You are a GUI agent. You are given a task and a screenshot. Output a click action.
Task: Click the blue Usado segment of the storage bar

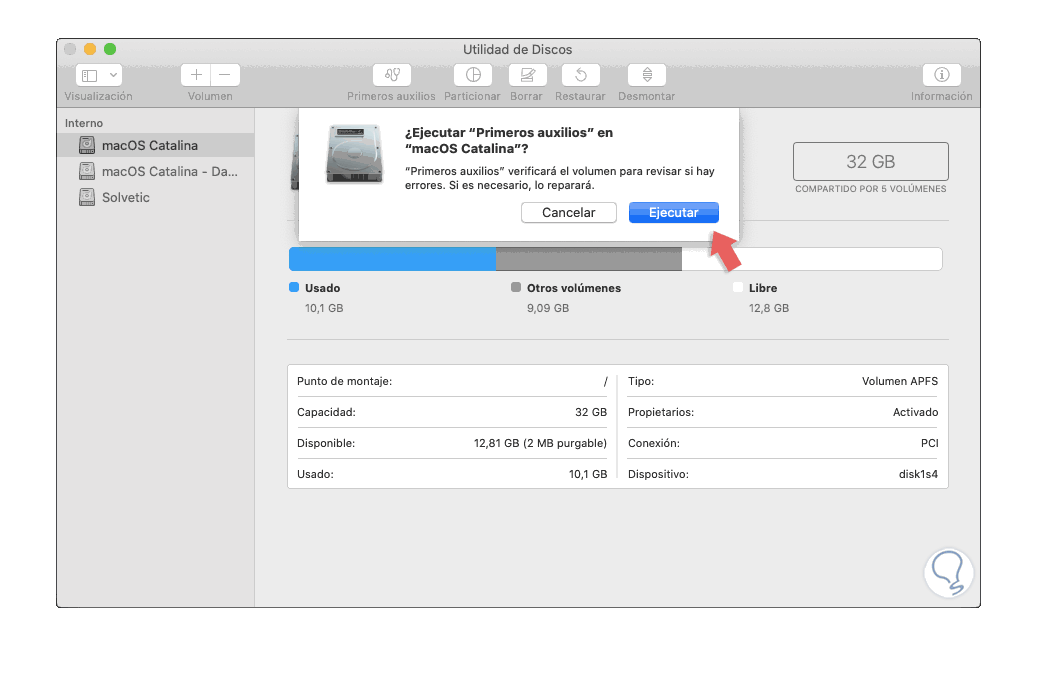pos(392,259)
